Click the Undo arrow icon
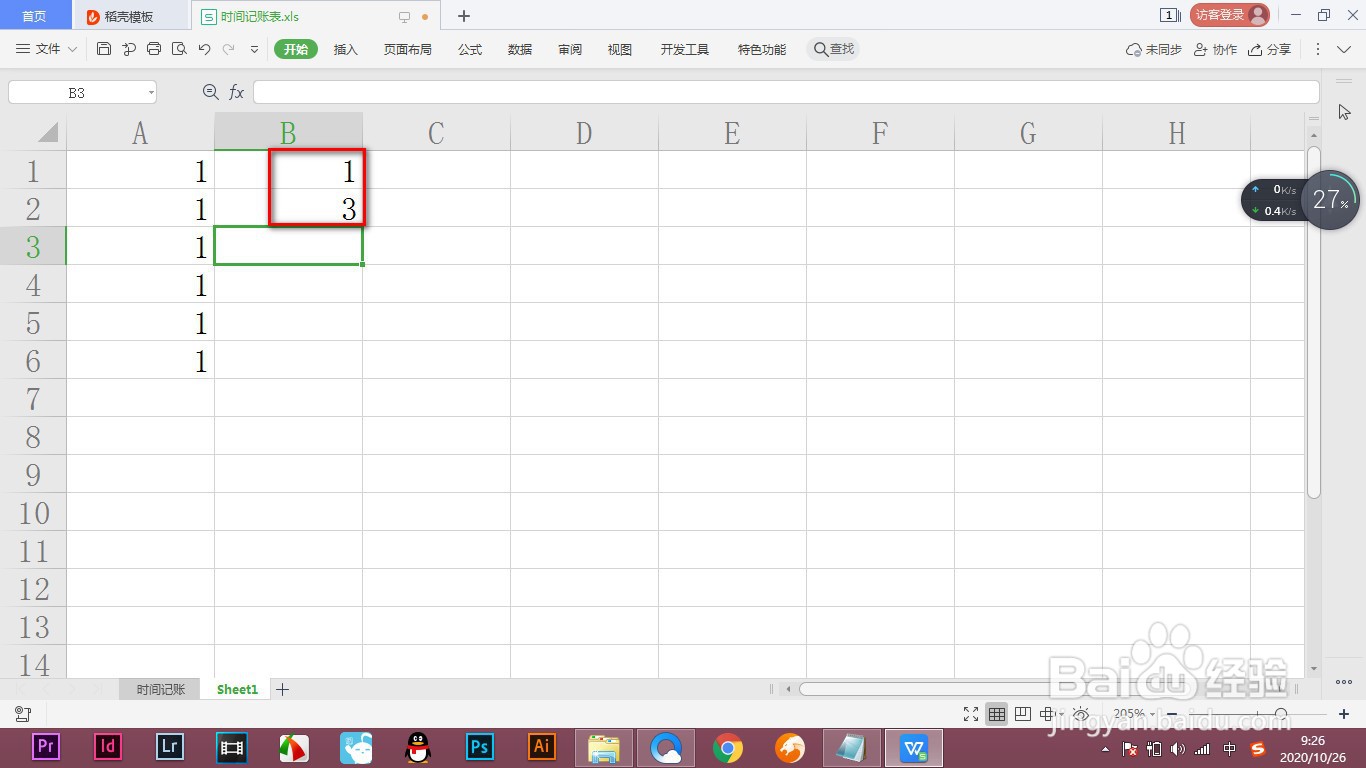This screenshot has height=768, width=1366. pos(204,49)
